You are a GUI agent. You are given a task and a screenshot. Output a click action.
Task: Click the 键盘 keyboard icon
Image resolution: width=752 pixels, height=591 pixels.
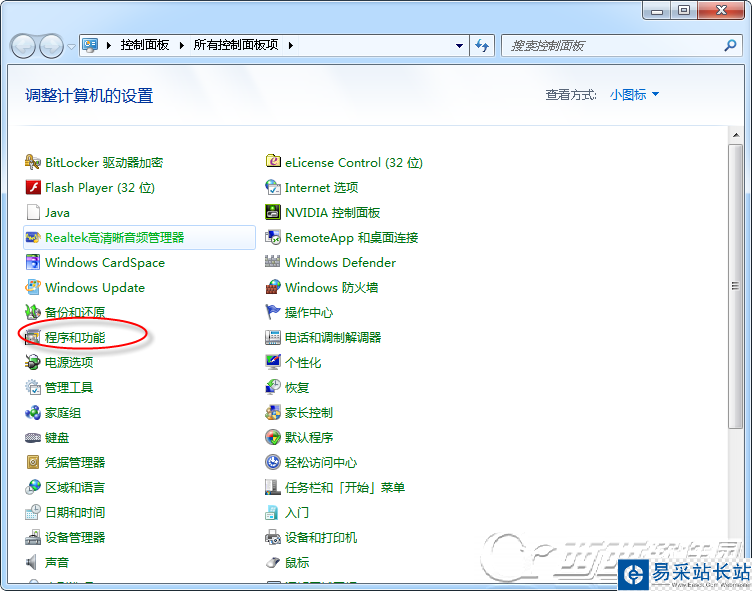33,437
